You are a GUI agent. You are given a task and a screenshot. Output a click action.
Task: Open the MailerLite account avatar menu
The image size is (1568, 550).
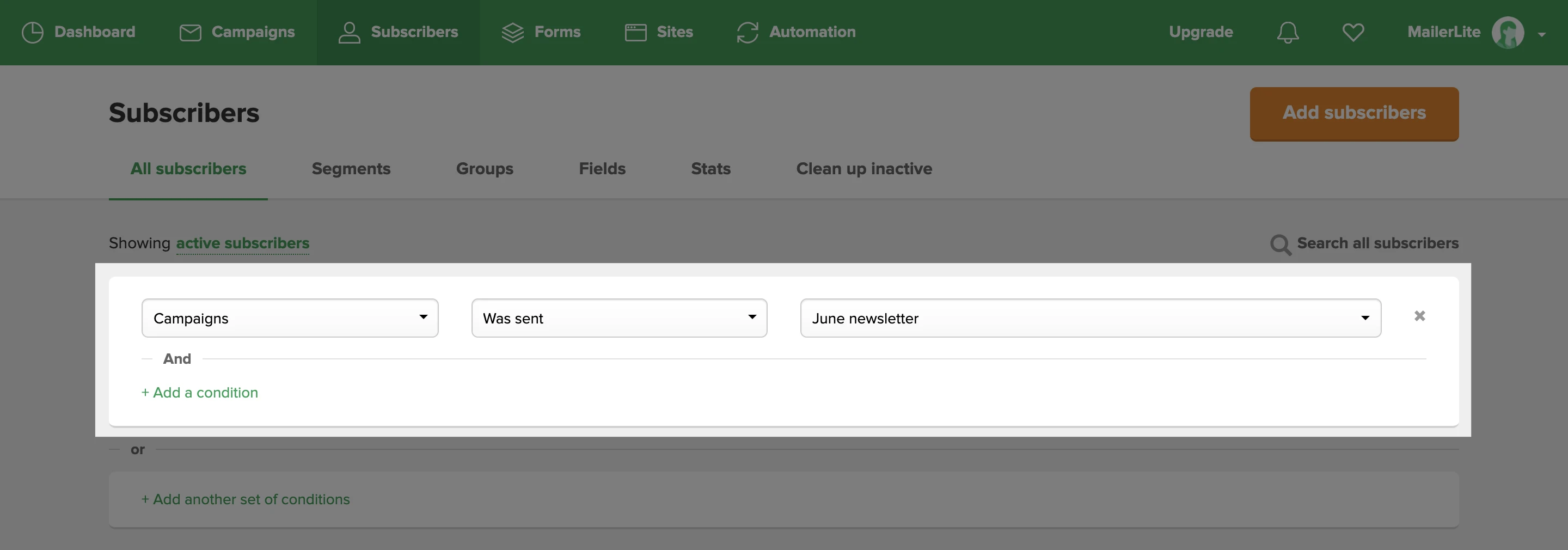(x=1507, y=32)
